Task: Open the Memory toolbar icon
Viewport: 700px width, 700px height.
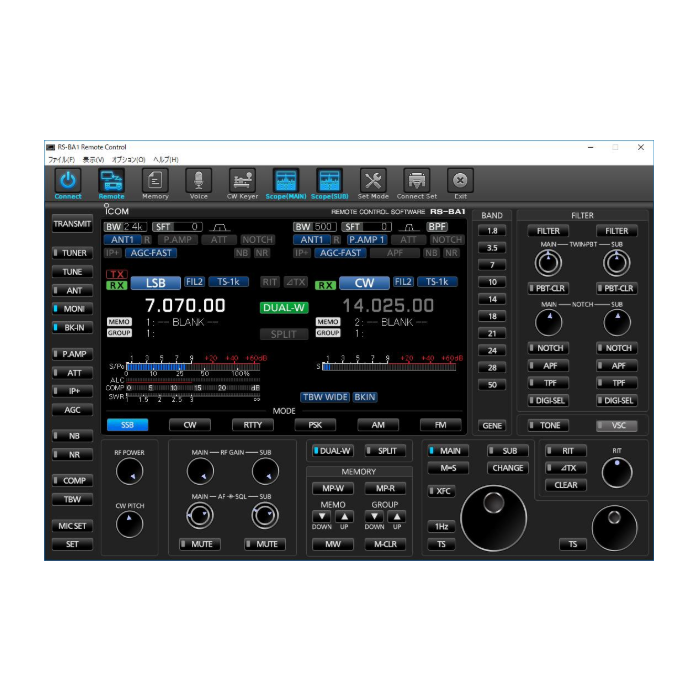Action: pyautogui.click(x=155, y=181)
